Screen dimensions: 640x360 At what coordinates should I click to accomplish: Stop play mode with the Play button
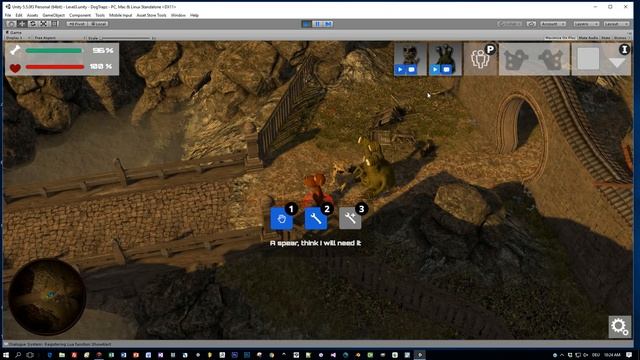pyautogui.click(x=307, y=24)
